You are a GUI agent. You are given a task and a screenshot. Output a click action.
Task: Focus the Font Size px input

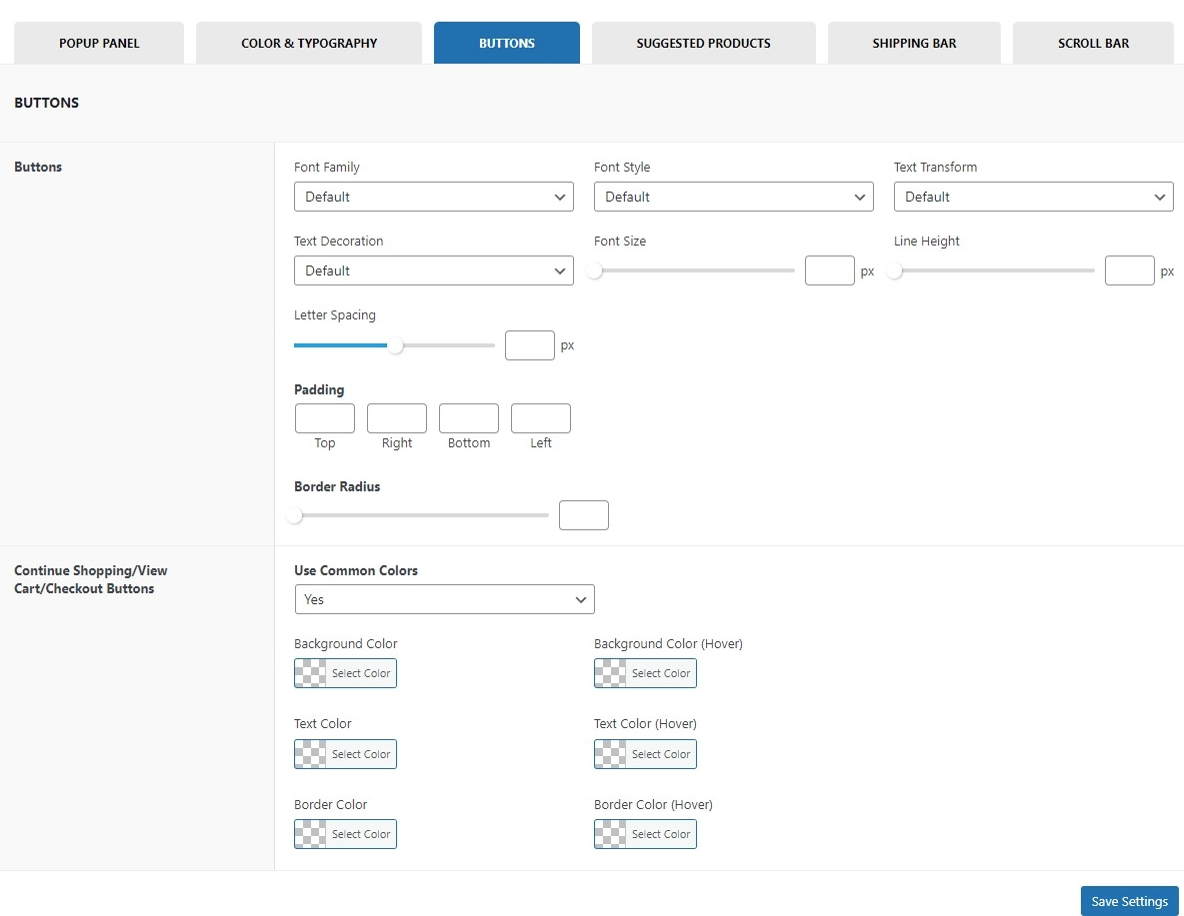tap(829, 270)
